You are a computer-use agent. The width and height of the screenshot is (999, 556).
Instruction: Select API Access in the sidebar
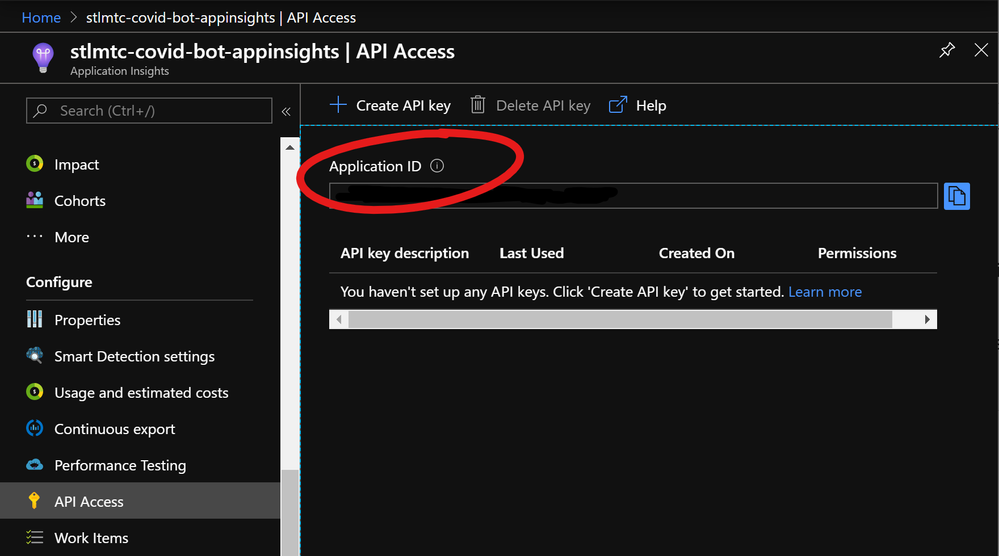140,501
